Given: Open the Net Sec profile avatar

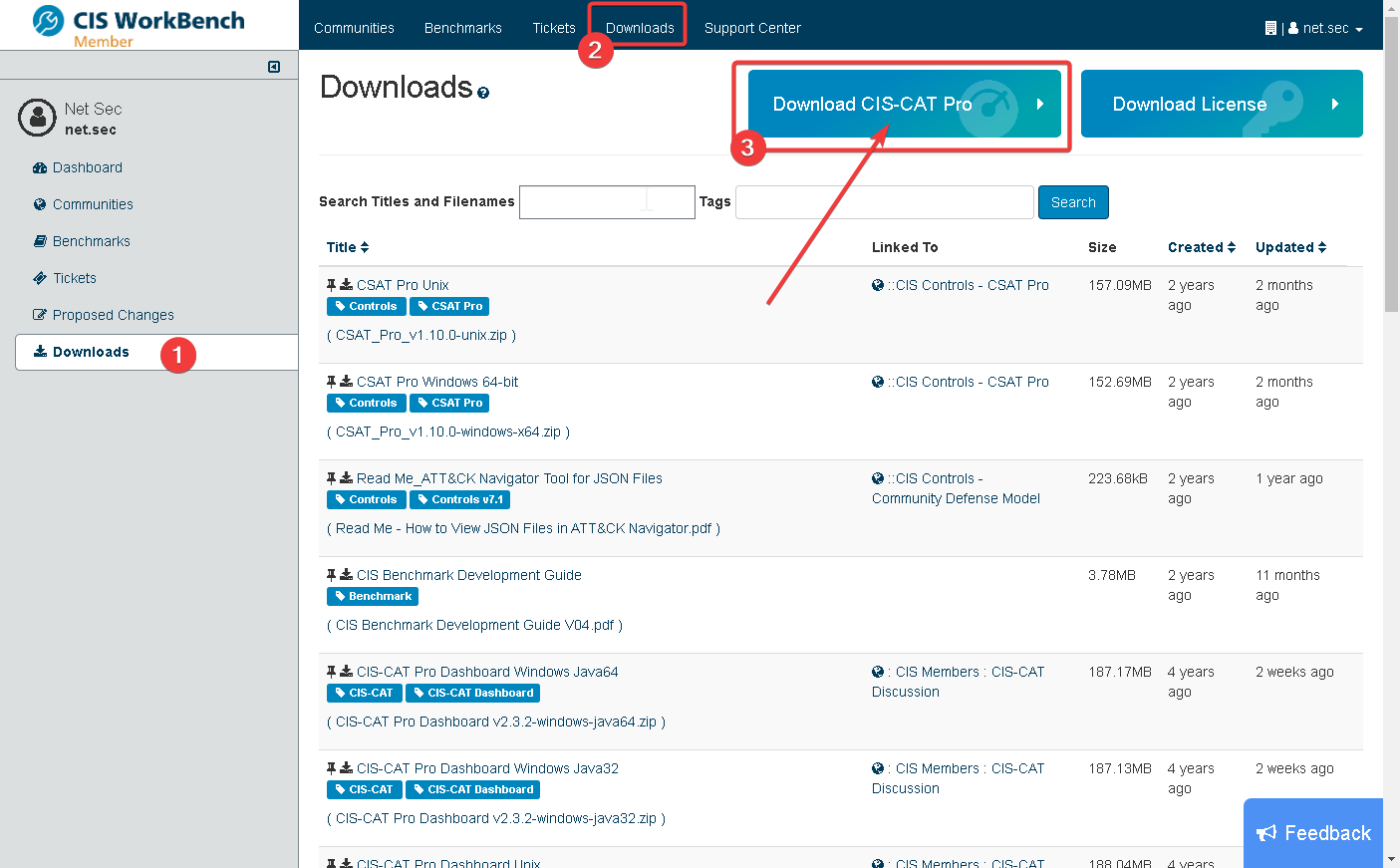Looking at the screenshot, I should (x=37, y=118).
